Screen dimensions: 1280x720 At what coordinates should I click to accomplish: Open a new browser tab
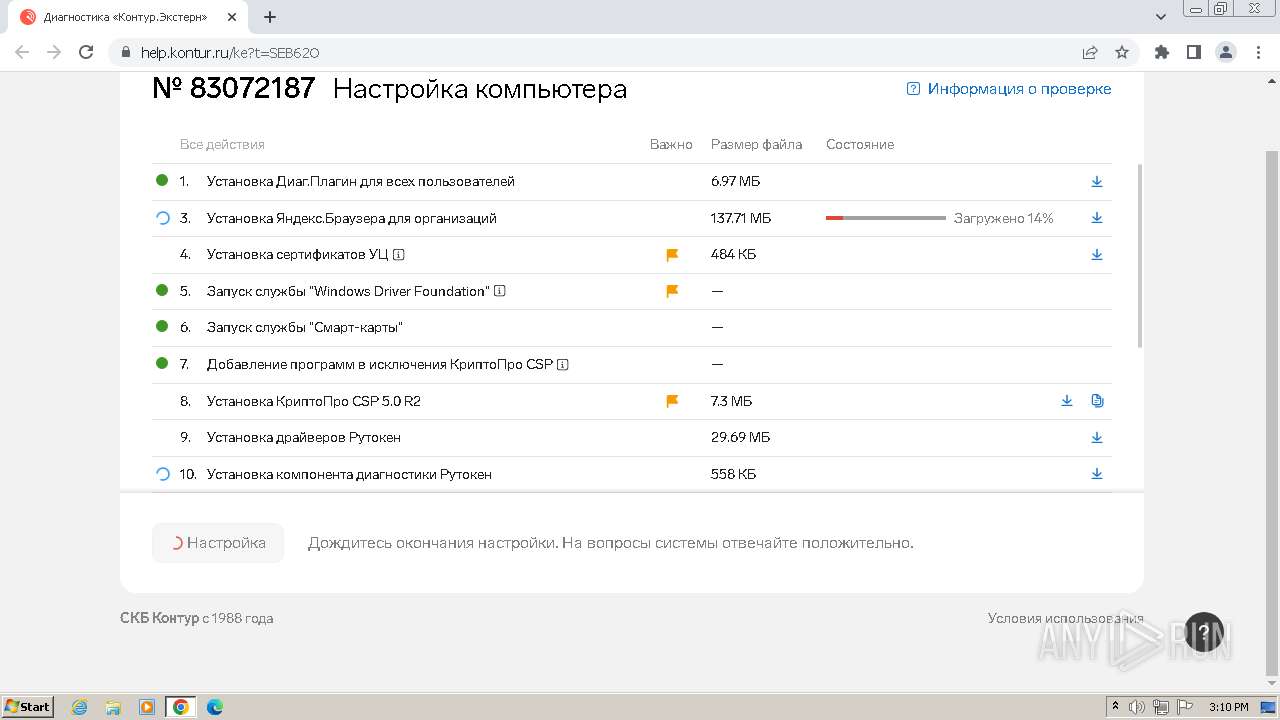click(x=270, y=17)
